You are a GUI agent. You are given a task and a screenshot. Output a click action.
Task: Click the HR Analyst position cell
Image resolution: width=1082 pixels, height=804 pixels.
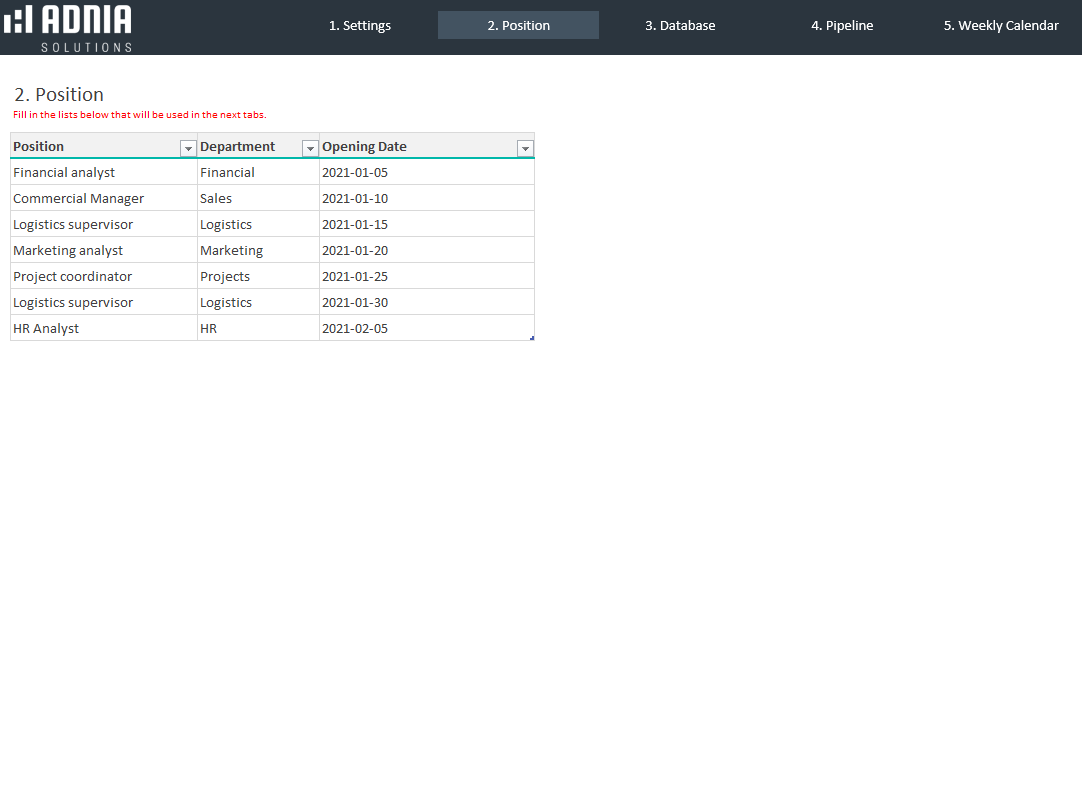pos(46,329)
